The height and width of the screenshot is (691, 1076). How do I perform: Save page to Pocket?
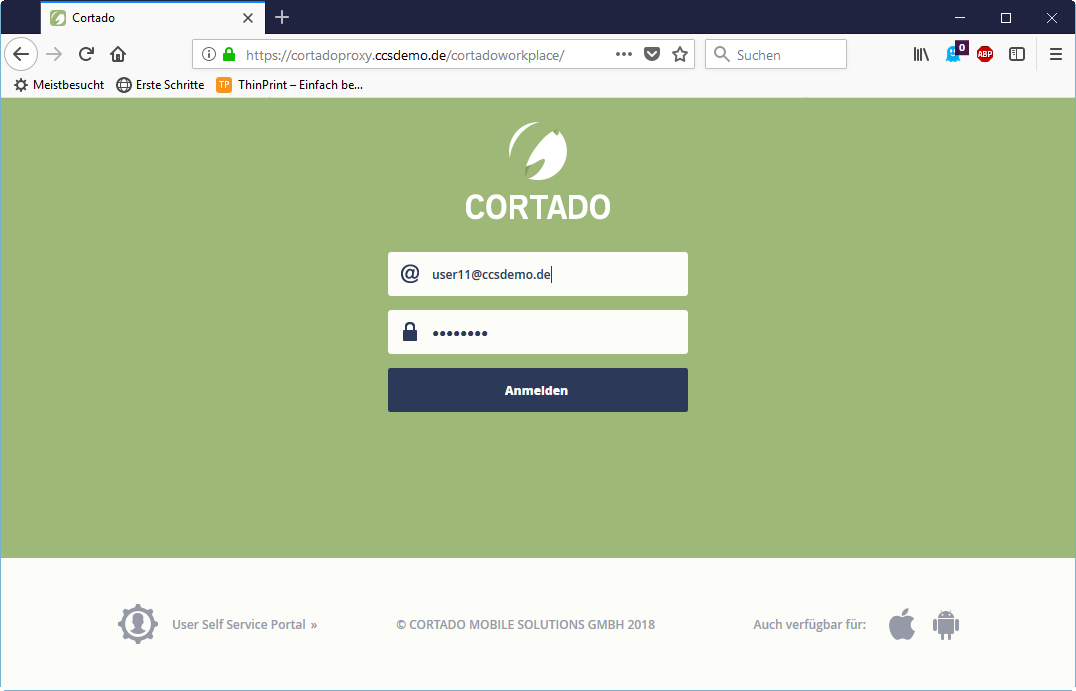(x=652, y=54)
